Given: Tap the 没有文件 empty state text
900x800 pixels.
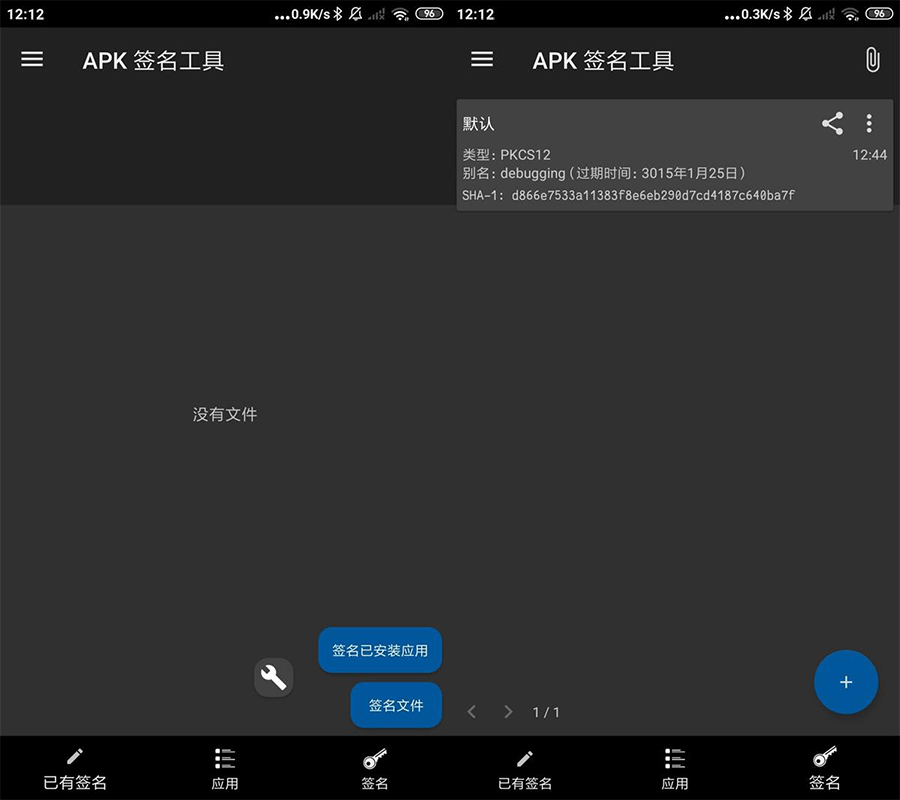Looking at the screenshot, I should click(224, 414).
